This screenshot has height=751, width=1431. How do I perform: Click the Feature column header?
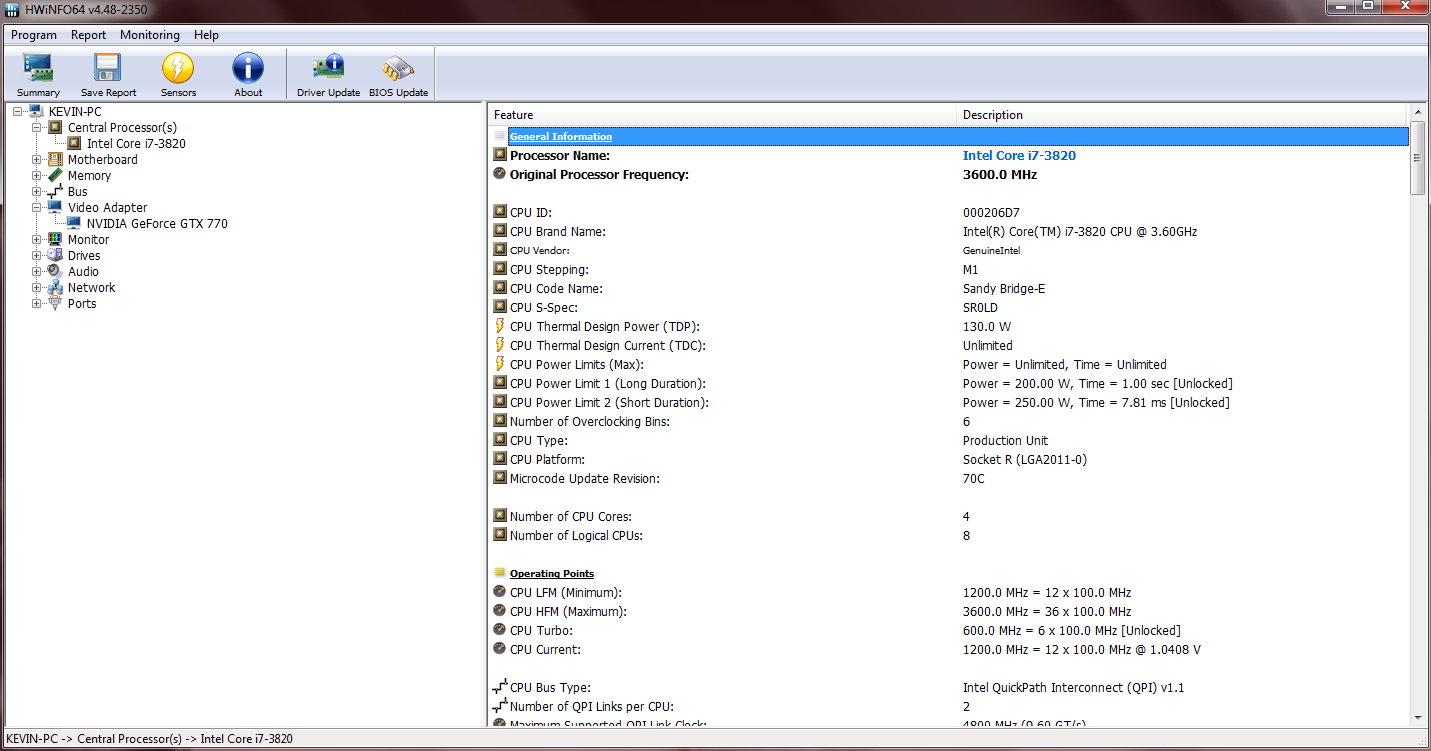tap(722, 115)
